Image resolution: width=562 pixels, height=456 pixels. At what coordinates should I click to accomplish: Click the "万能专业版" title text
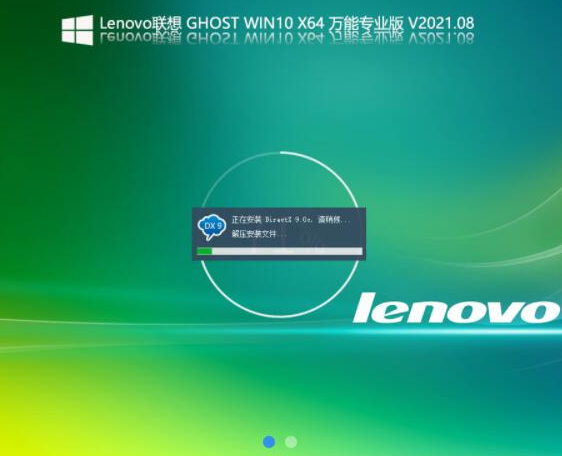click(366, 23)
